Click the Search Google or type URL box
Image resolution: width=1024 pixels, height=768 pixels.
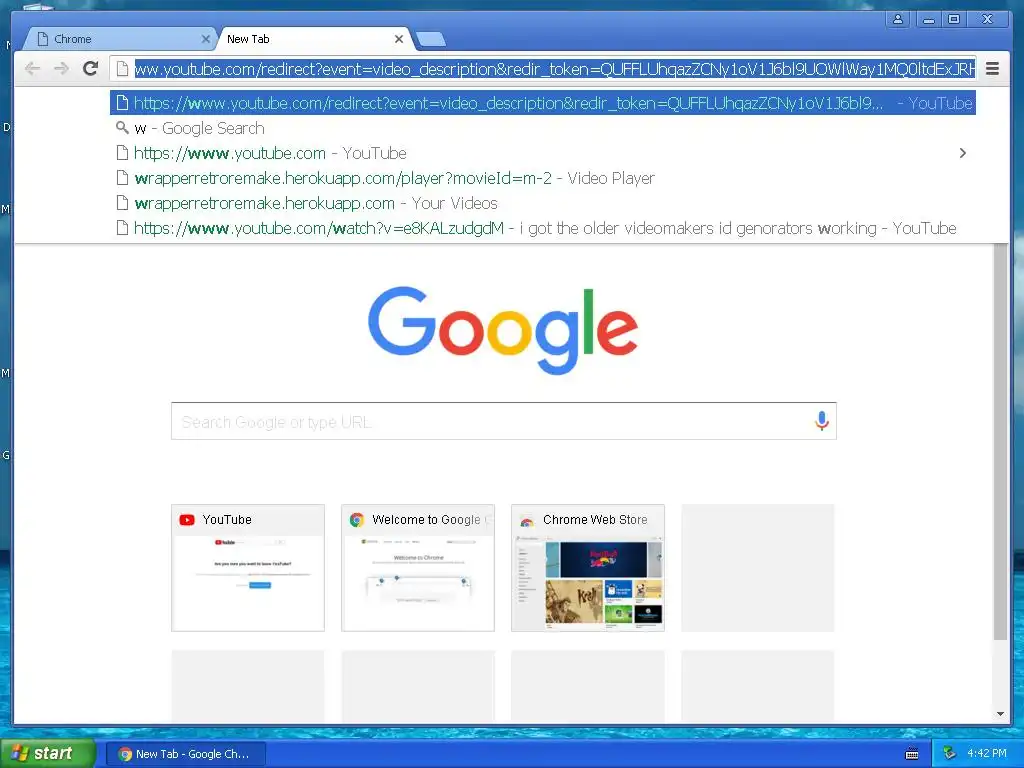click(x=504, y=421)
